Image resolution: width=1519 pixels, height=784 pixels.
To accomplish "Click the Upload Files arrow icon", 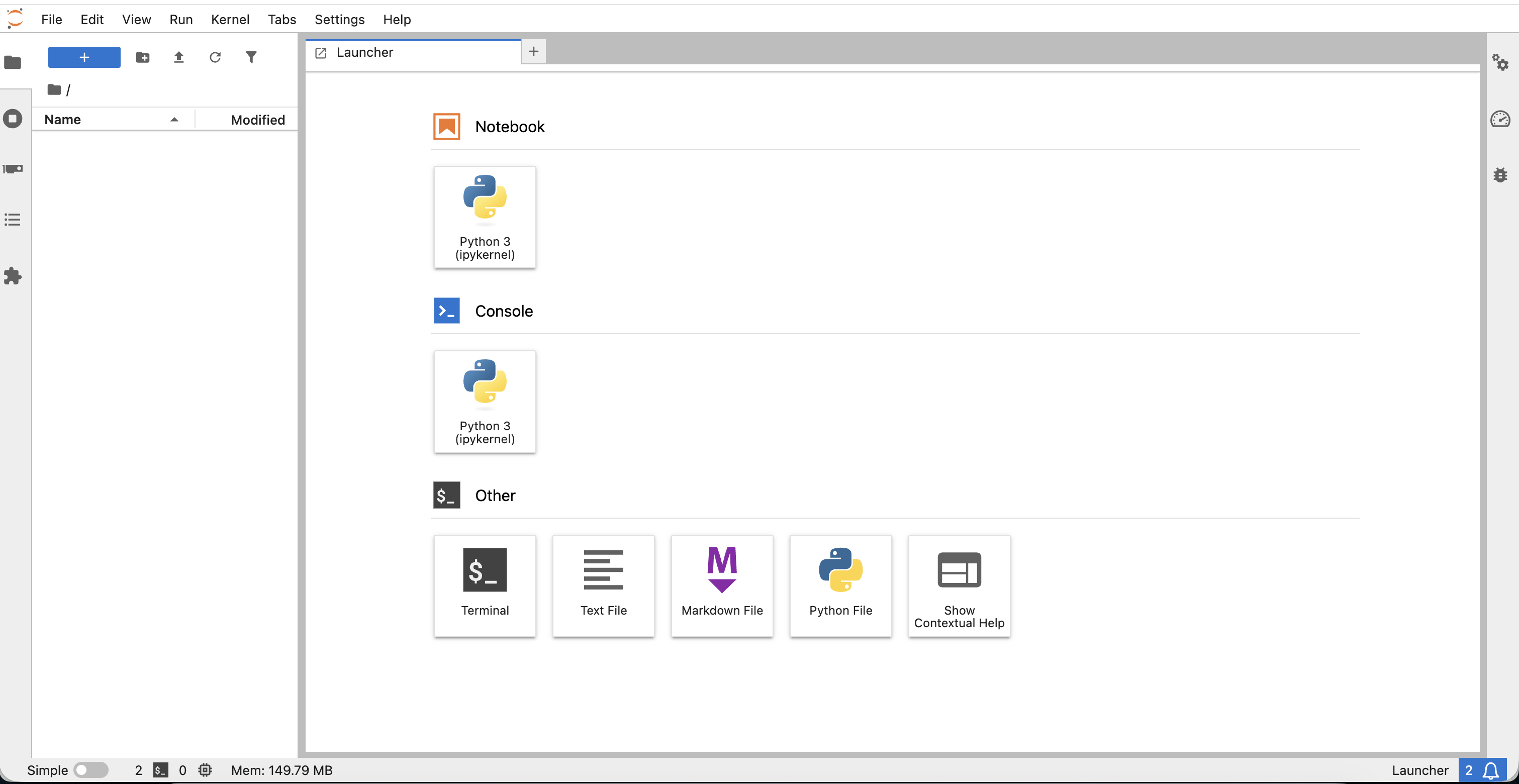I will [x=178, y=57].
